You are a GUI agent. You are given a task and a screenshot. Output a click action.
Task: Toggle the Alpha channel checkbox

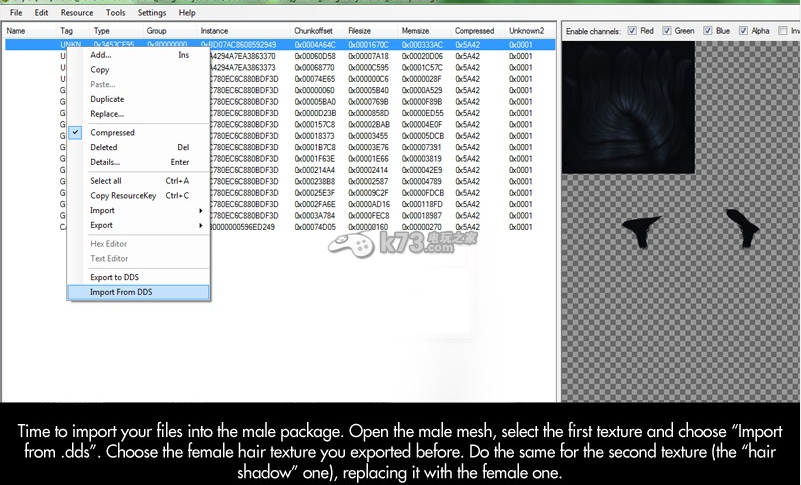(x=741, y=32)
